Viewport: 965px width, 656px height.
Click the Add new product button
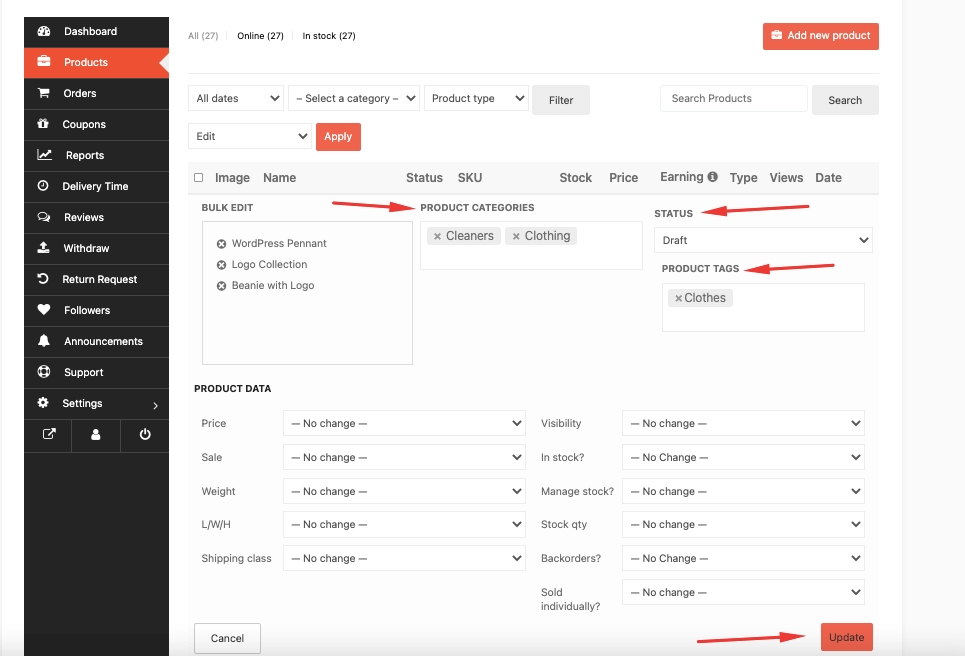(820, 35)
